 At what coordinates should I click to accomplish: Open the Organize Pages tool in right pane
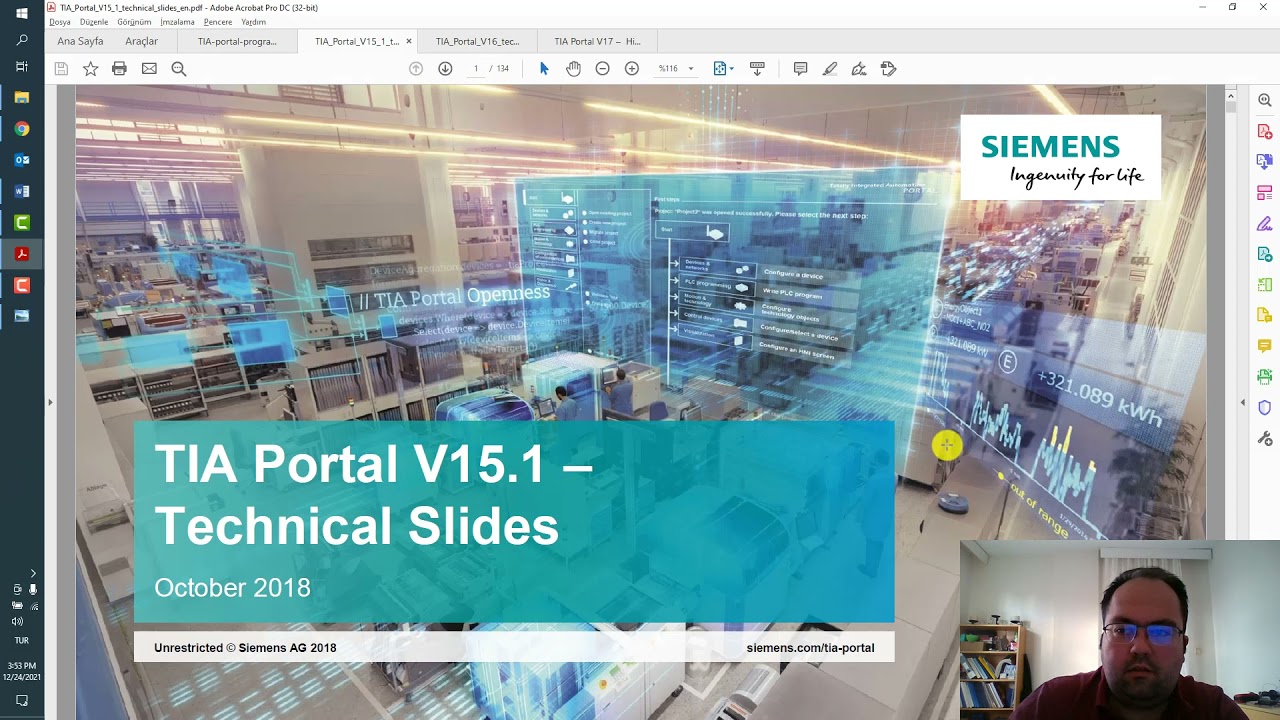tap(1265, 285)
